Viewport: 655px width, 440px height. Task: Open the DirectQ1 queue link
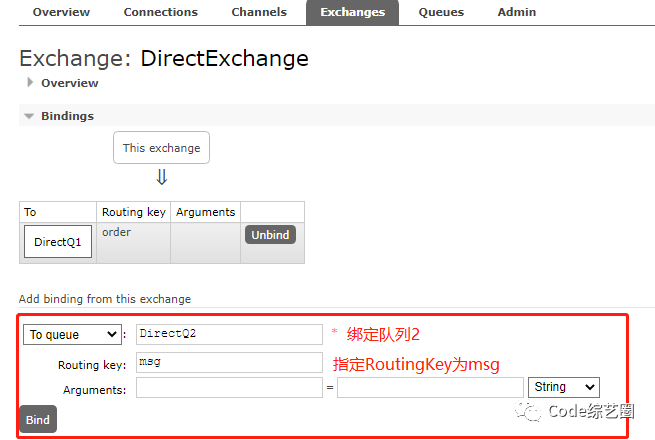coord(58,242)
